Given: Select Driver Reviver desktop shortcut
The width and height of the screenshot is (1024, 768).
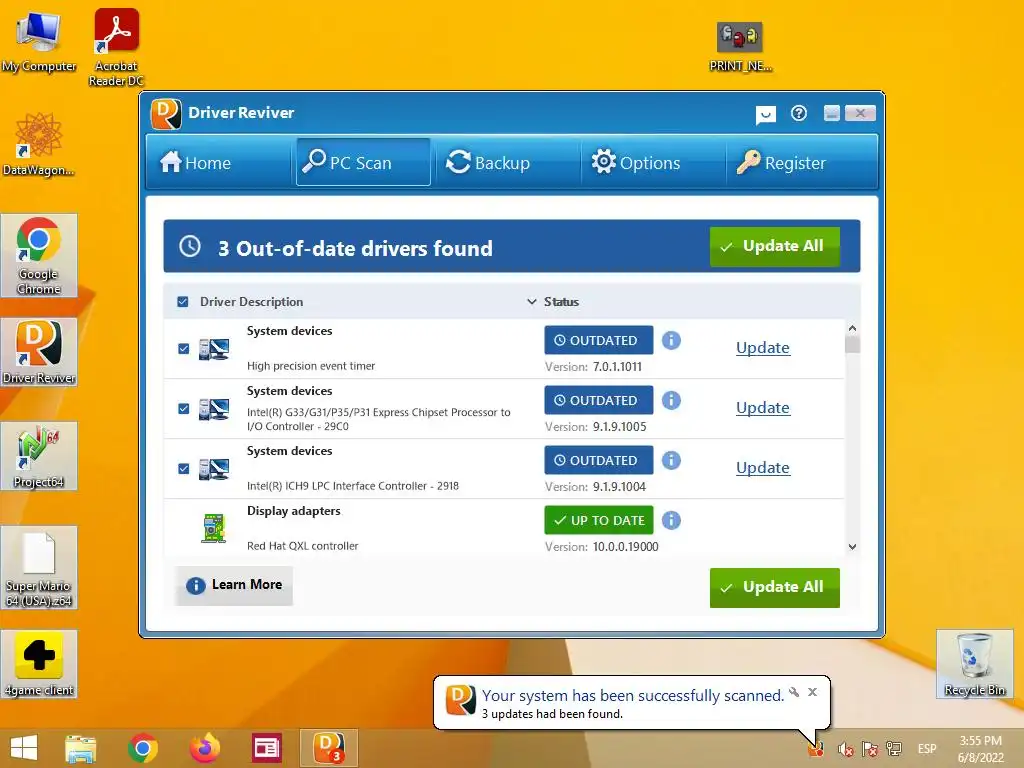Looking at the screenshot, I should coord(39,352).
